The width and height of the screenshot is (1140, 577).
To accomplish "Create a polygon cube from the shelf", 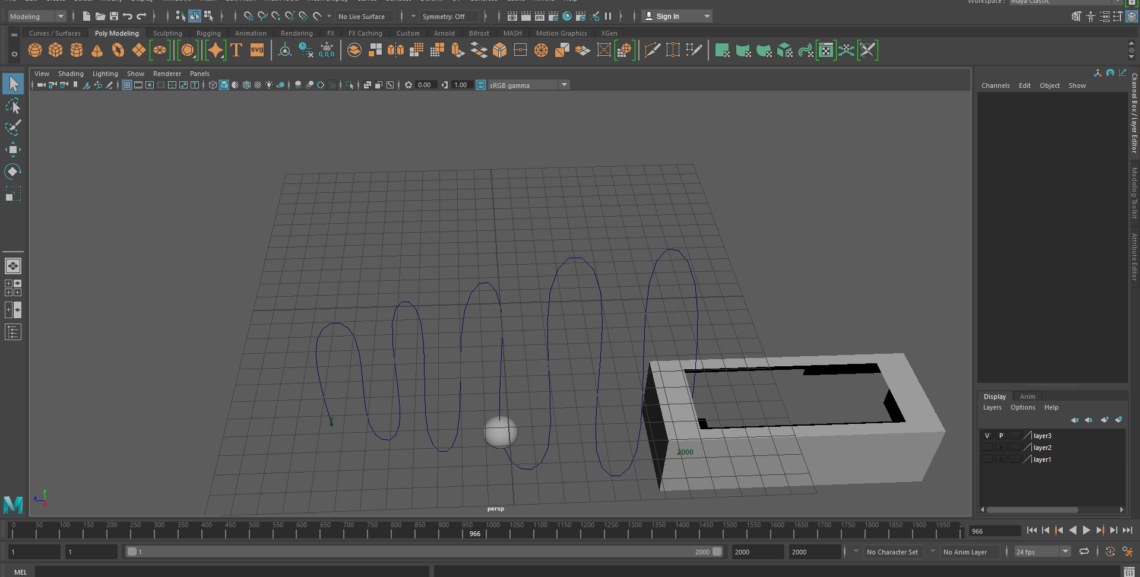I will click(x=56, y=50).
